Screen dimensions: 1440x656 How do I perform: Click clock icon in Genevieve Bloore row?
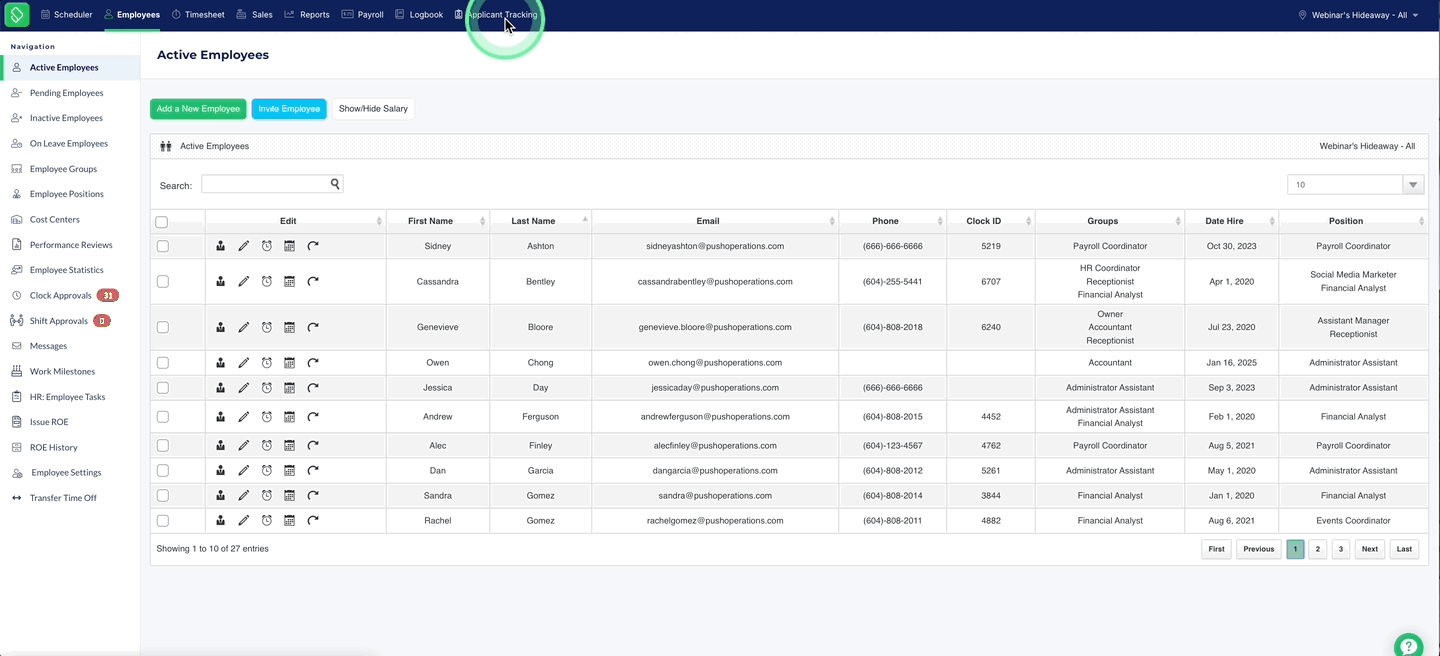click(267, 327)
